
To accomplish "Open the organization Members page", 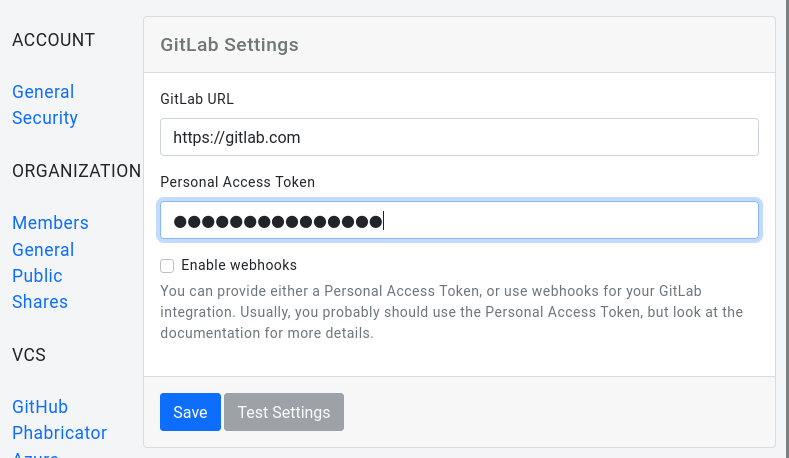I will pos(50,223).
